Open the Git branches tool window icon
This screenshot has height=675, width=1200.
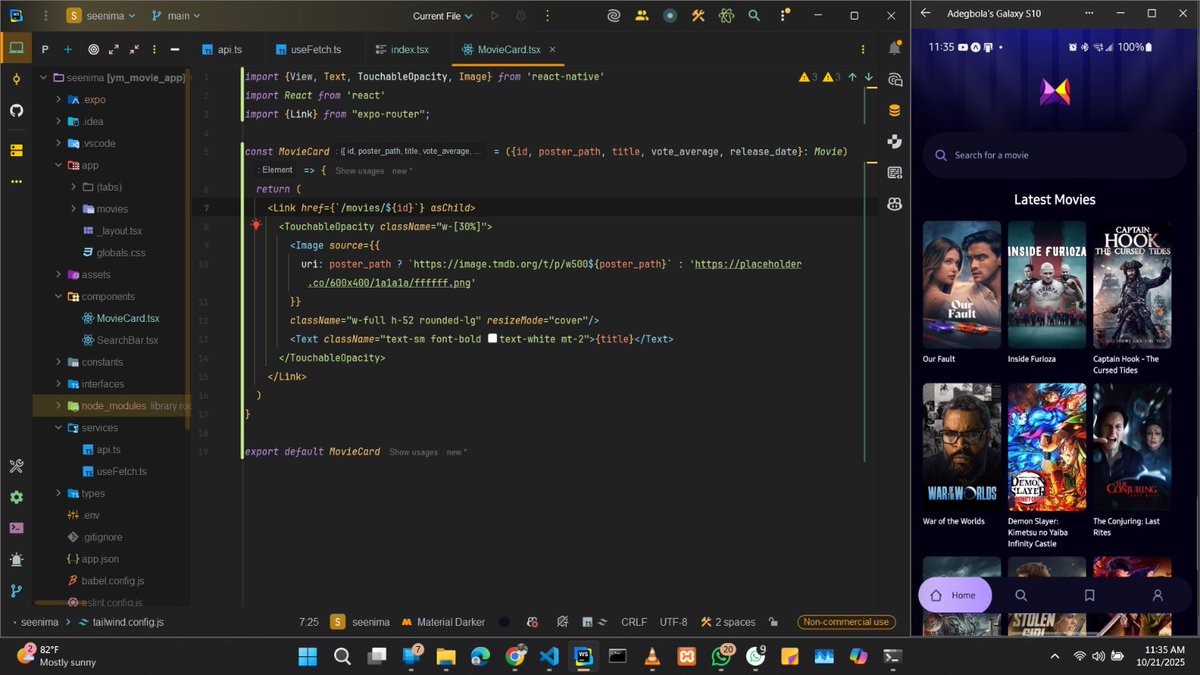coord(16,591)
